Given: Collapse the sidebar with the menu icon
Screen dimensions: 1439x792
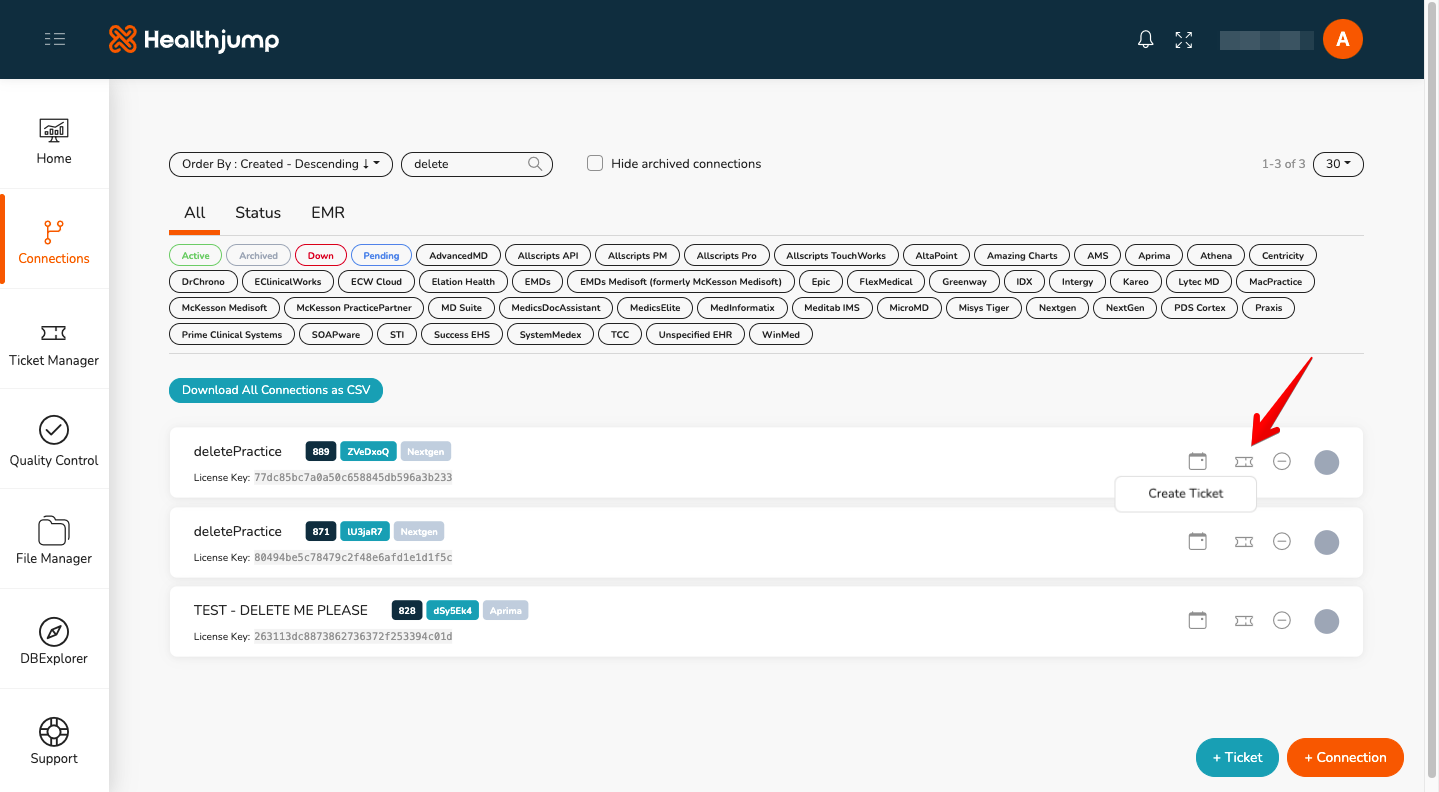Looking at the screenshot, I should (x=55, y=39).
